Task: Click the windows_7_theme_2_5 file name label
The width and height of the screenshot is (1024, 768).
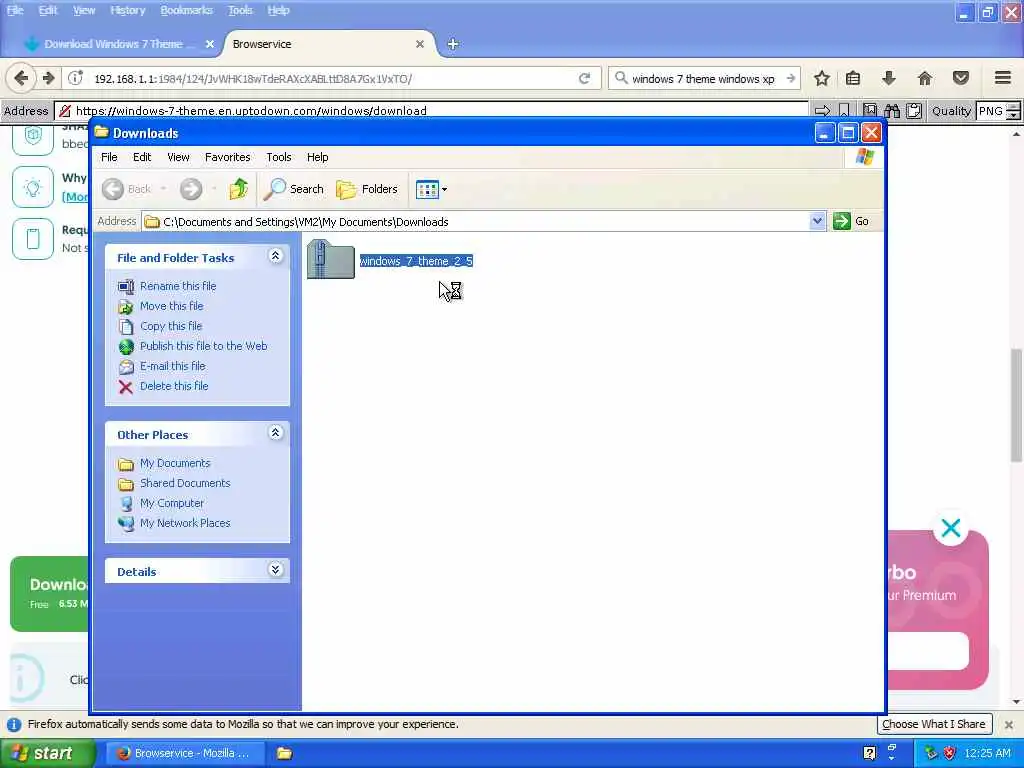Action: coord(416,261)
